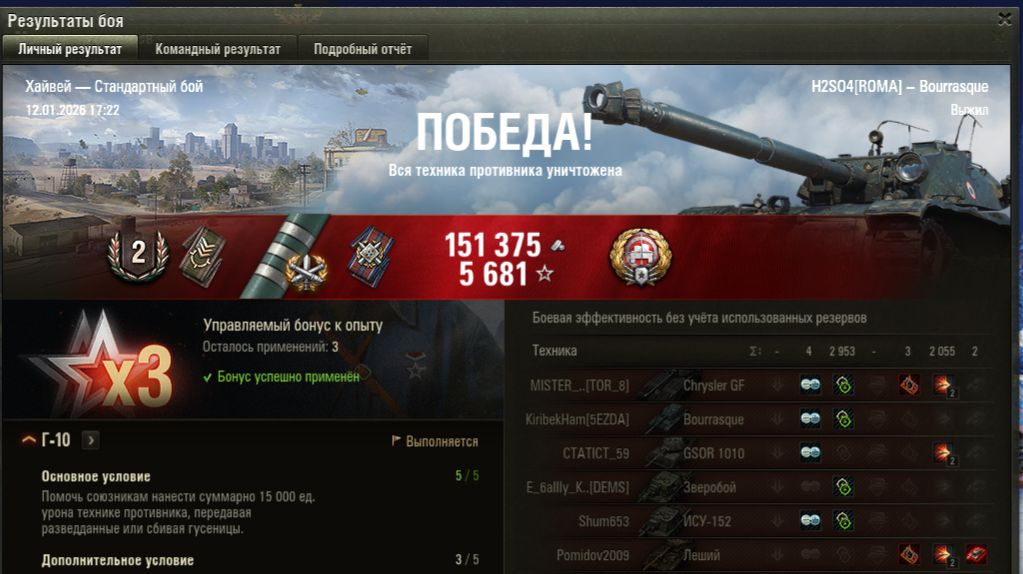Select the Личный результат tab
This screenshot has width=1023, height=574.
[70, 49]
